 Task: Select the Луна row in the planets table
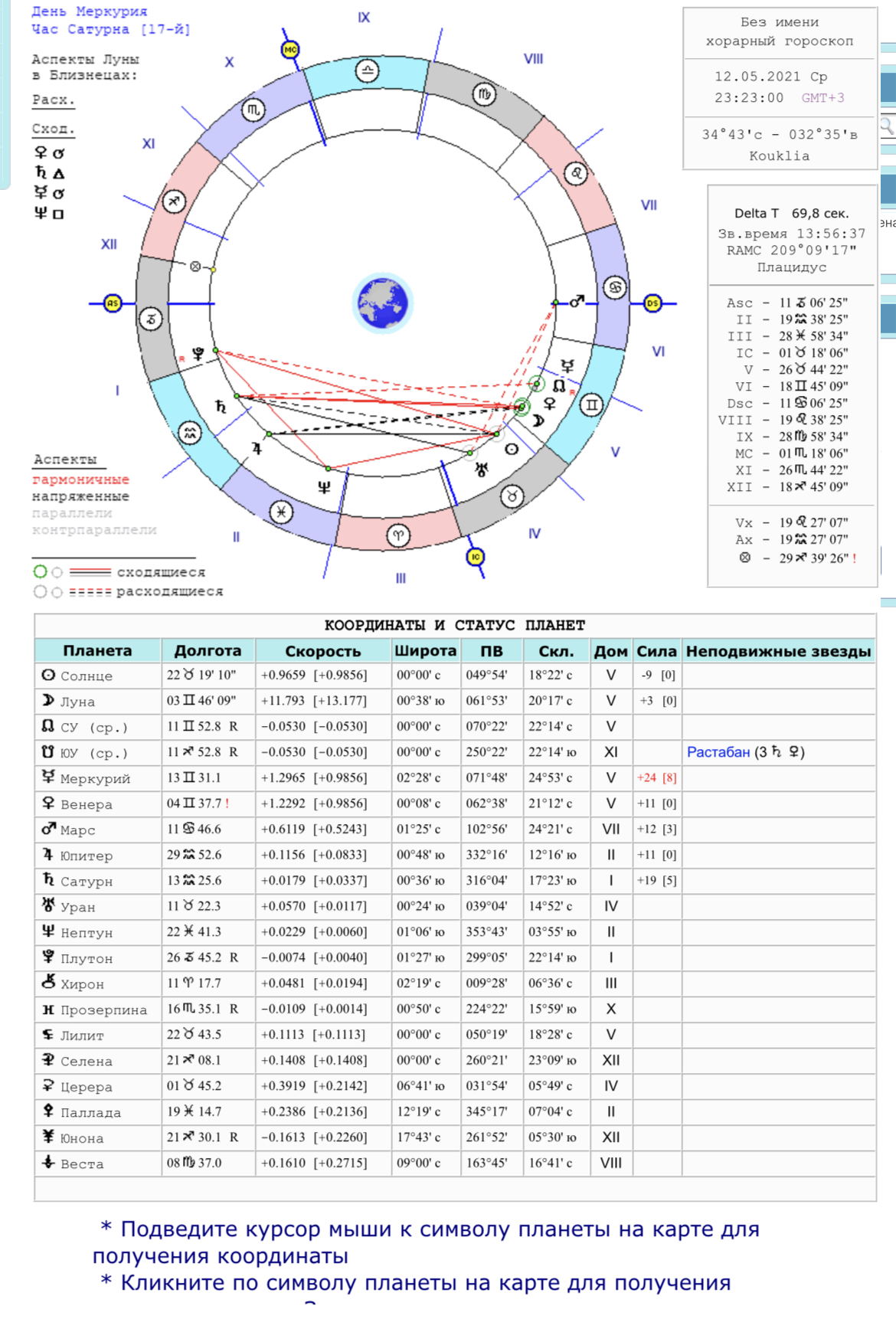tap(455, 701)
